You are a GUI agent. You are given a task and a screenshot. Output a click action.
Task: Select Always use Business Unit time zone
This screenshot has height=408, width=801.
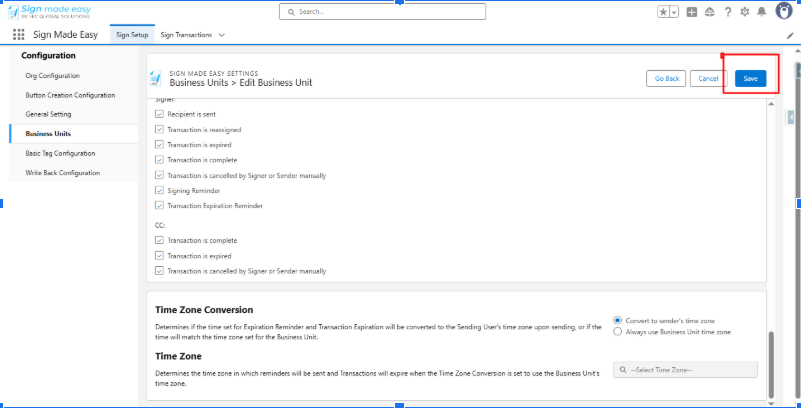coord(618,331)
